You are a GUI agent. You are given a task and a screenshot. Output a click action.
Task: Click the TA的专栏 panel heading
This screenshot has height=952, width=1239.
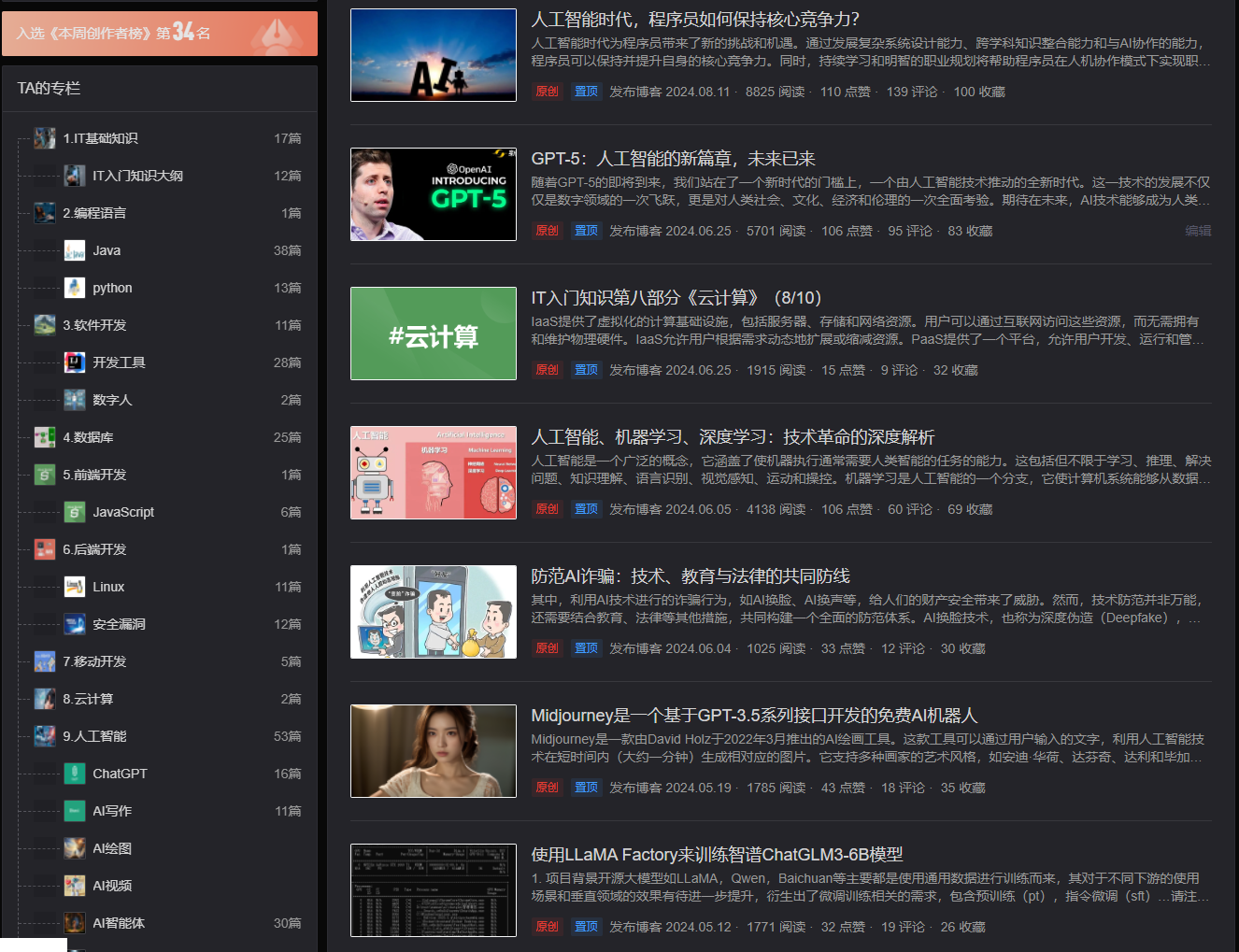click(x=49, y=89)
